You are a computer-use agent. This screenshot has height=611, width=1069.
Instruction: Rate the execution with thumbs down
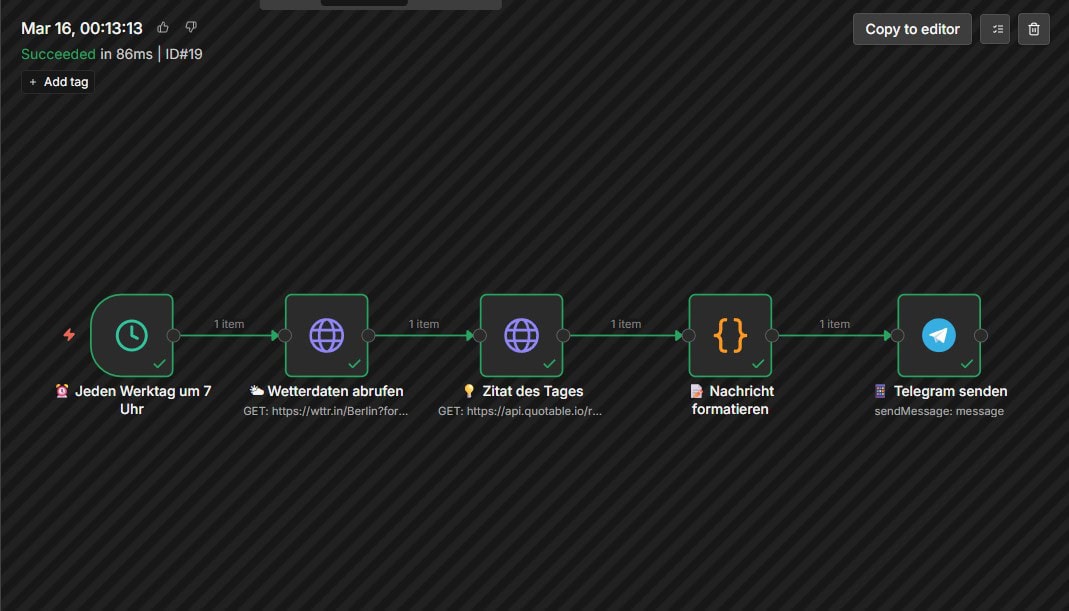click(x=190, y=27)
